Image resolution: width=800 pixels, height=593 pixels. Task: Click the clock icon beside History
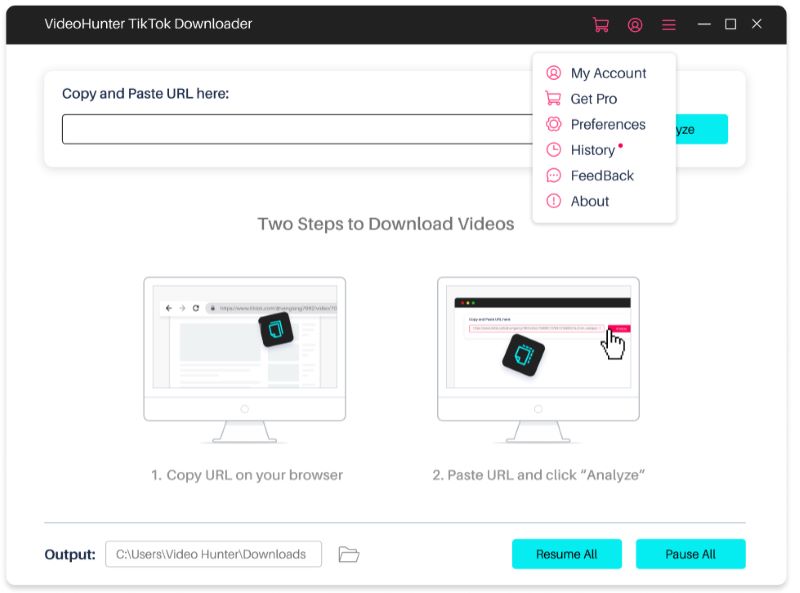553,150
